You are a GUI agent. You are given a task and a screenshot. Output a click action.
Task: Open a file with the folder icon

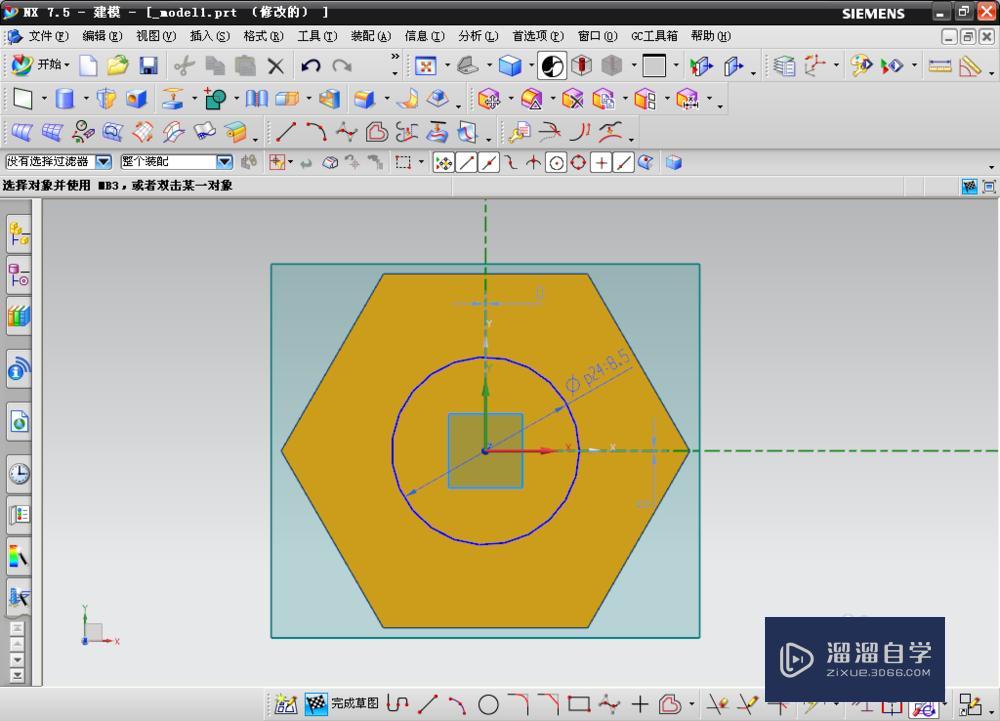118,65
